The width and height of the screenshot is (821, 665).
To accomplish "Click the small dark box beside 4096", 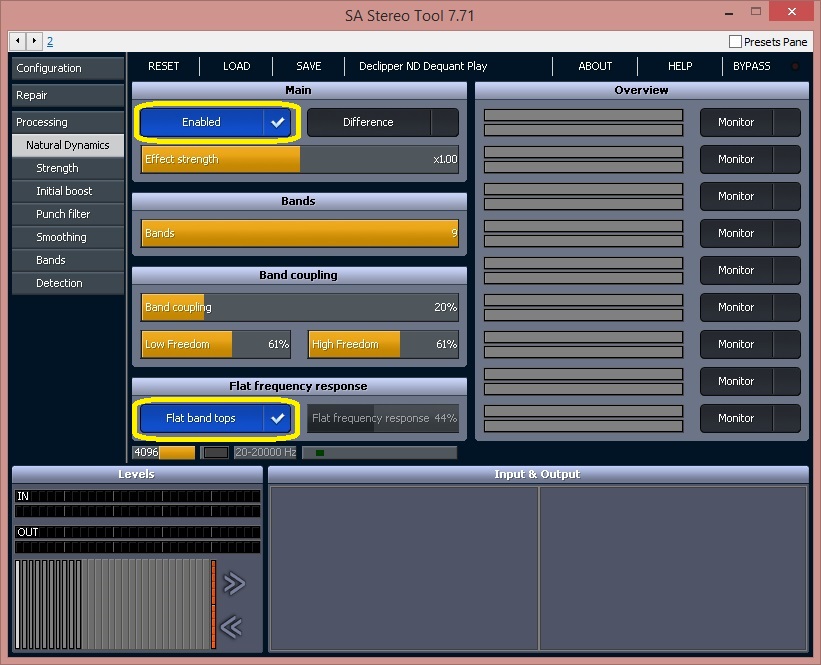I will [x=216, y=452].
